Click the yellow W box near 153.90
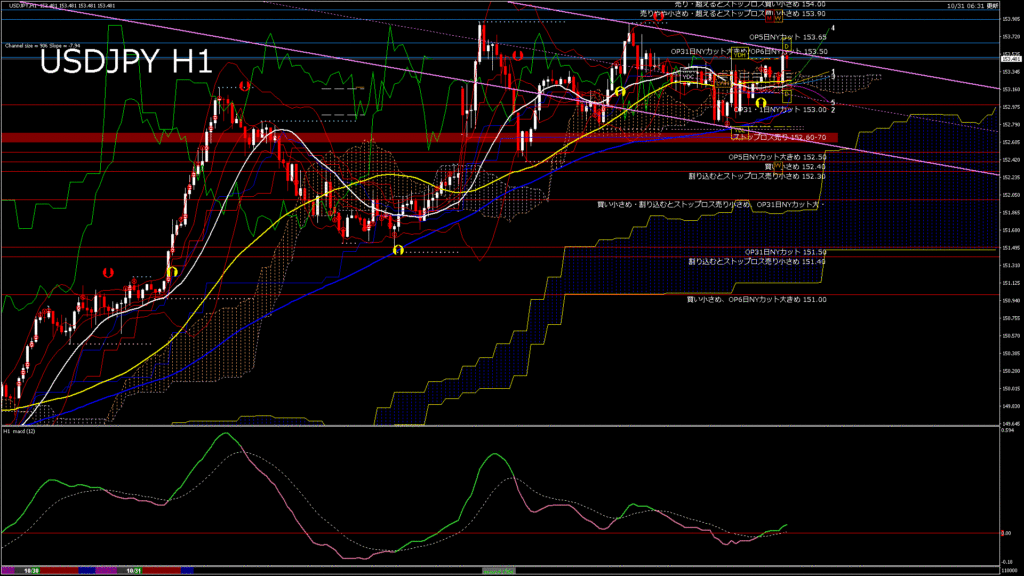Image resolution: width=1024 pixels, height=576 pixels. (778, 18)
